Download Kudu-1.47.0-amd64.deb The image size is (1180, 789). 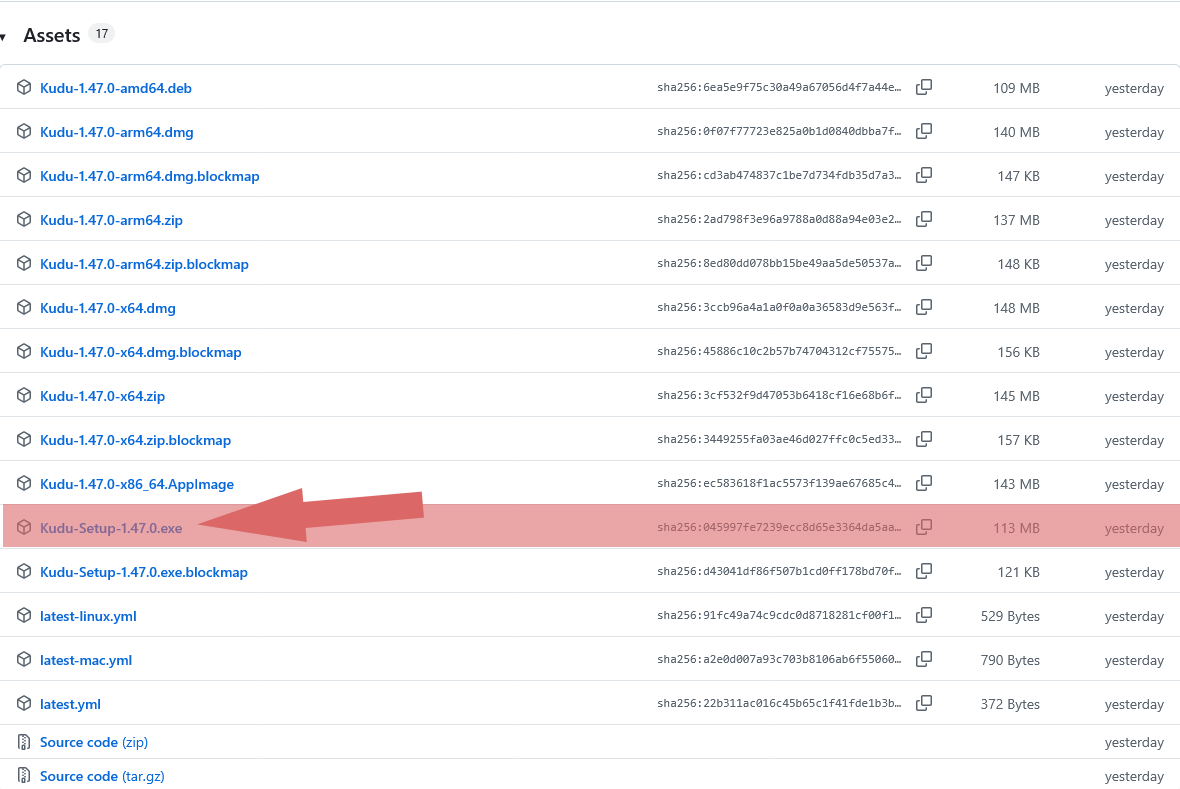tap(116, 88)
